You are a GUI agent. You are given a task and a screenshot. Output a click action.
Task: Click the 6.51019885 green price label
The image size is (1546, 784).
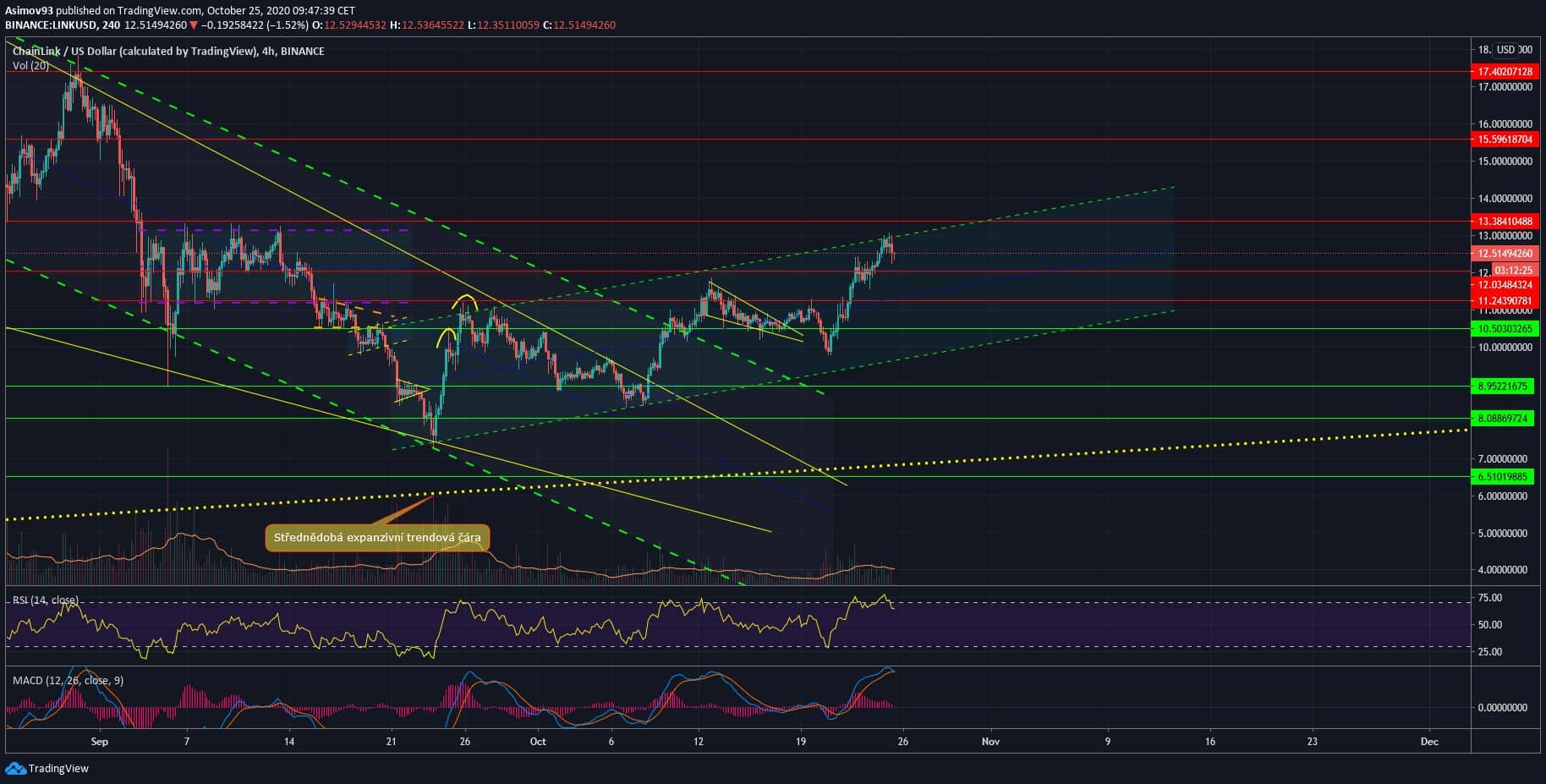(1504, 477)
